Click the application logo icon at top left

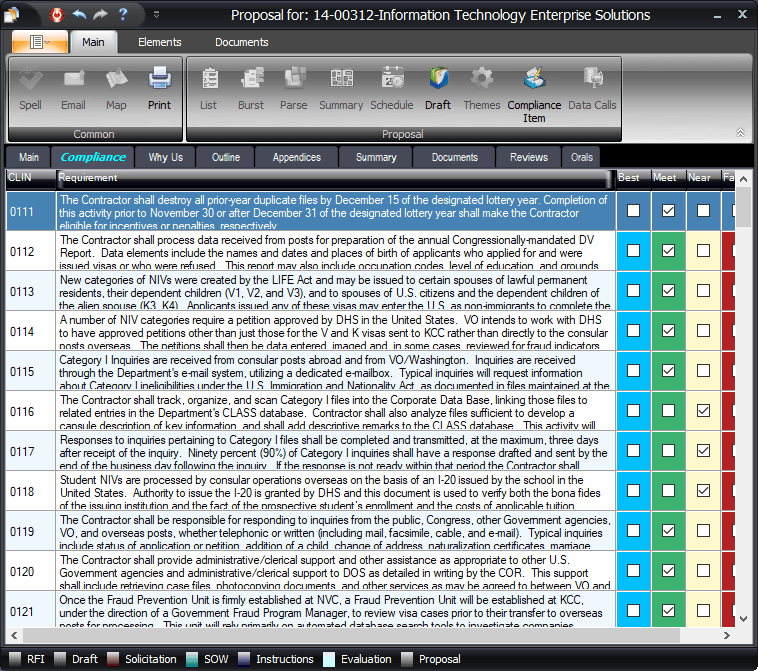(12, 15)
